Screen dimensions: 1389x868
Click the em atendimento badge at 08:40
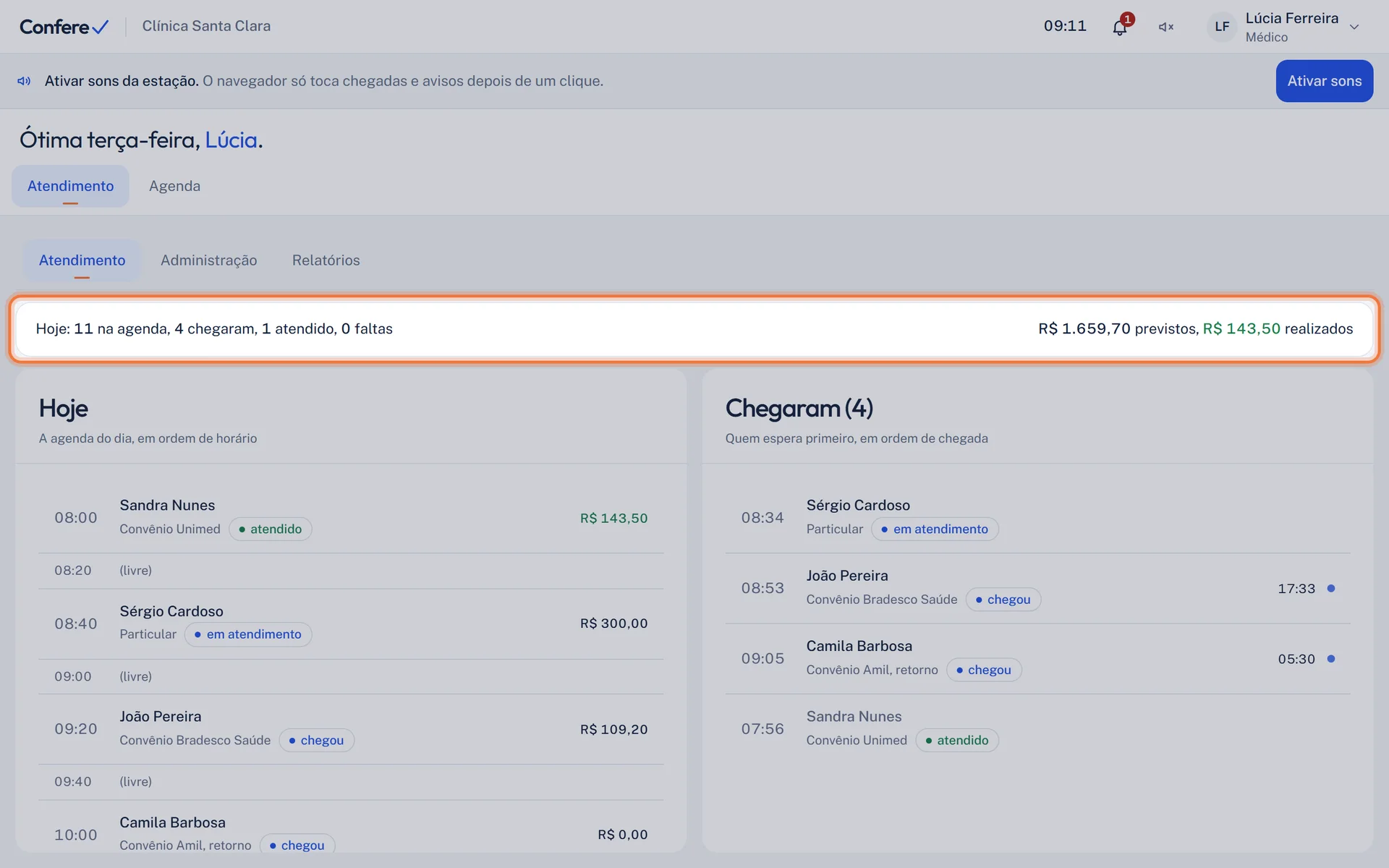click(x=248, y=634)
